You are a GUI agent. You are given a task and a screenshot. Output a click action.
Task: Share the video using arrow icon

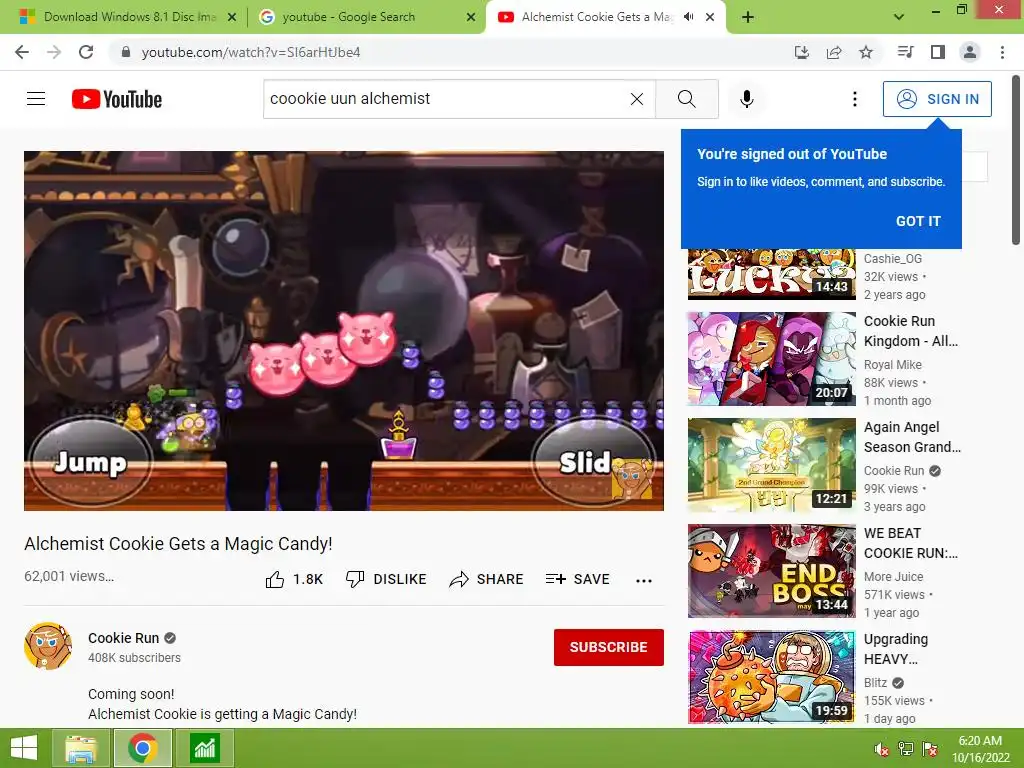pyautogui.click(x=459, y=579)
